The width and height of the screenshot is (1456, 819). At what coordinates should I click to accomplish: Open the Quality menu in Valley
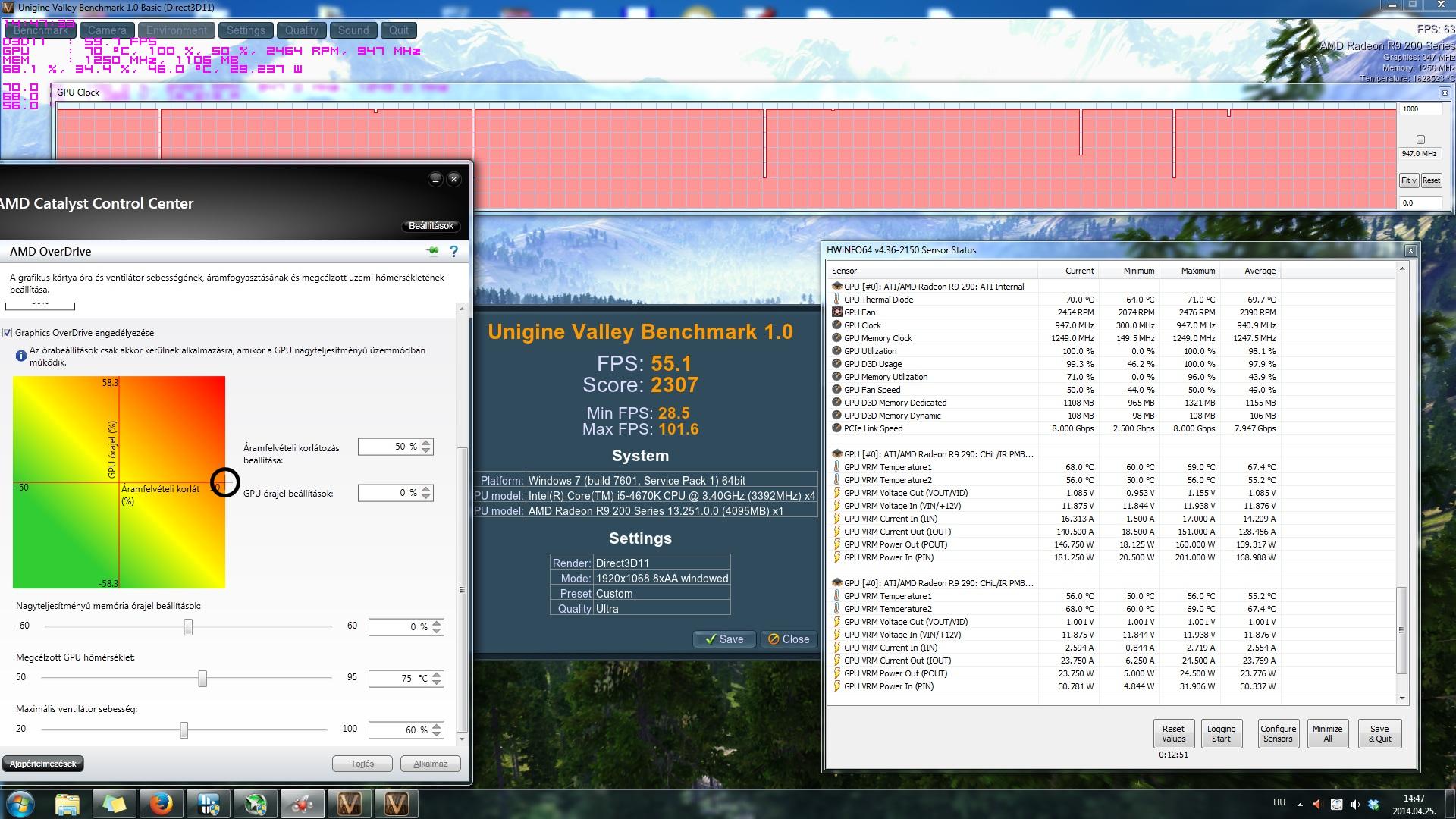[302, 30]
